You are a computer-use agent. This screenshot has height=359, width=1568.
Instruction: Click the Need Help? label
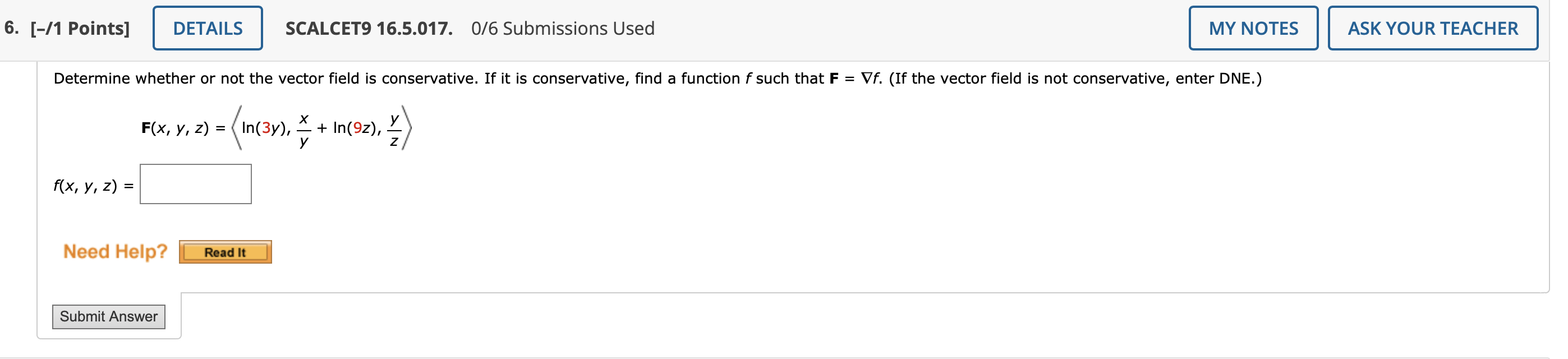[x=115, y=251]
